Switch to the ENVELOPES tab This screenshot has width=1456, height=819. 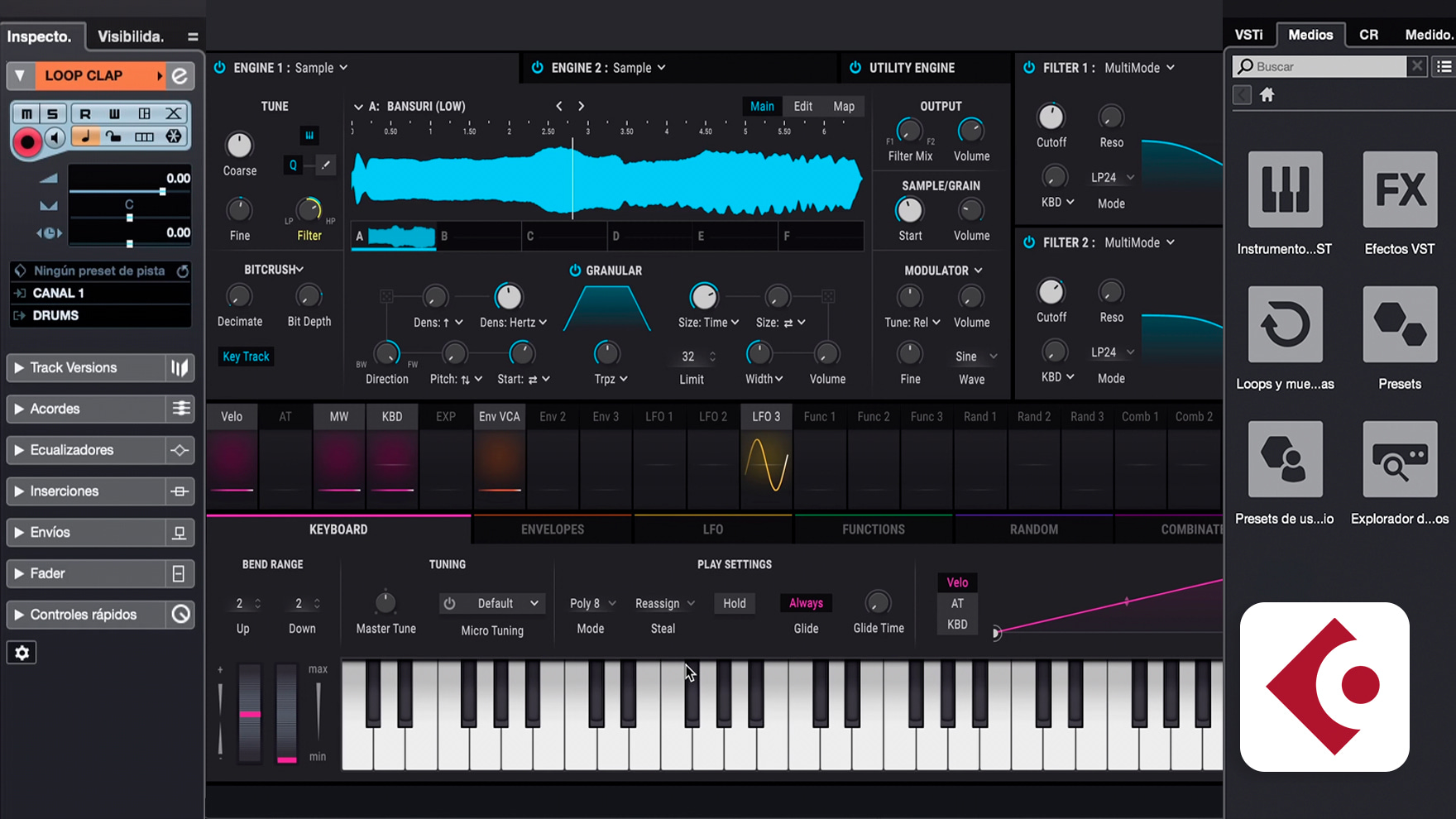(x=553, y=529)
